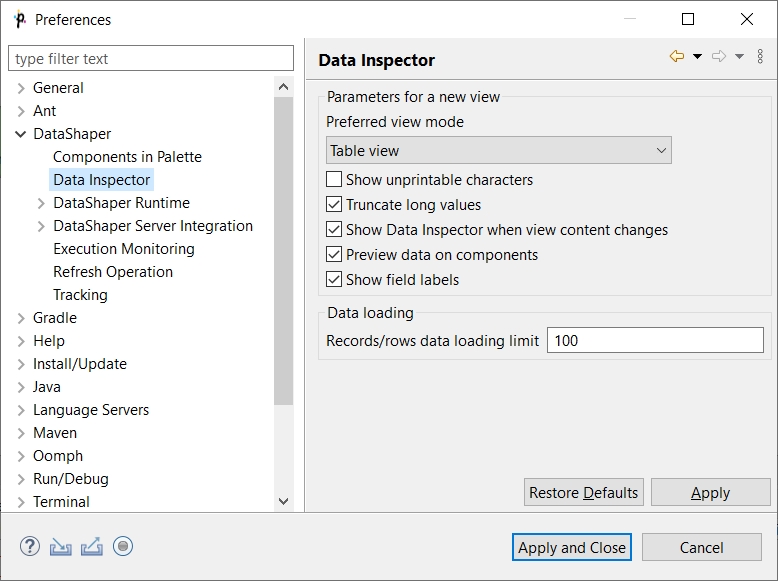Expand the Help tree node

(21, 341)
